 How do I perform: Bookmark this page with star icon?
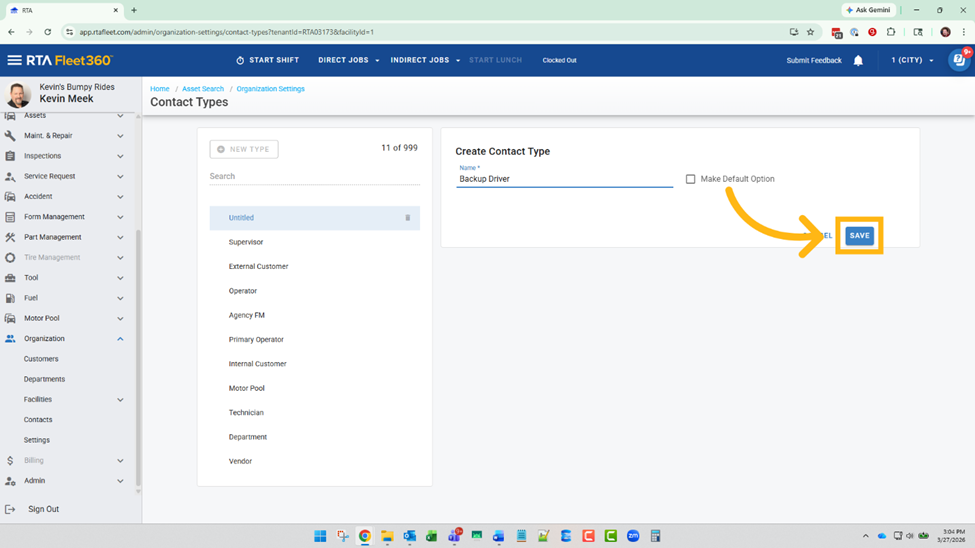[x=810, y=32]
